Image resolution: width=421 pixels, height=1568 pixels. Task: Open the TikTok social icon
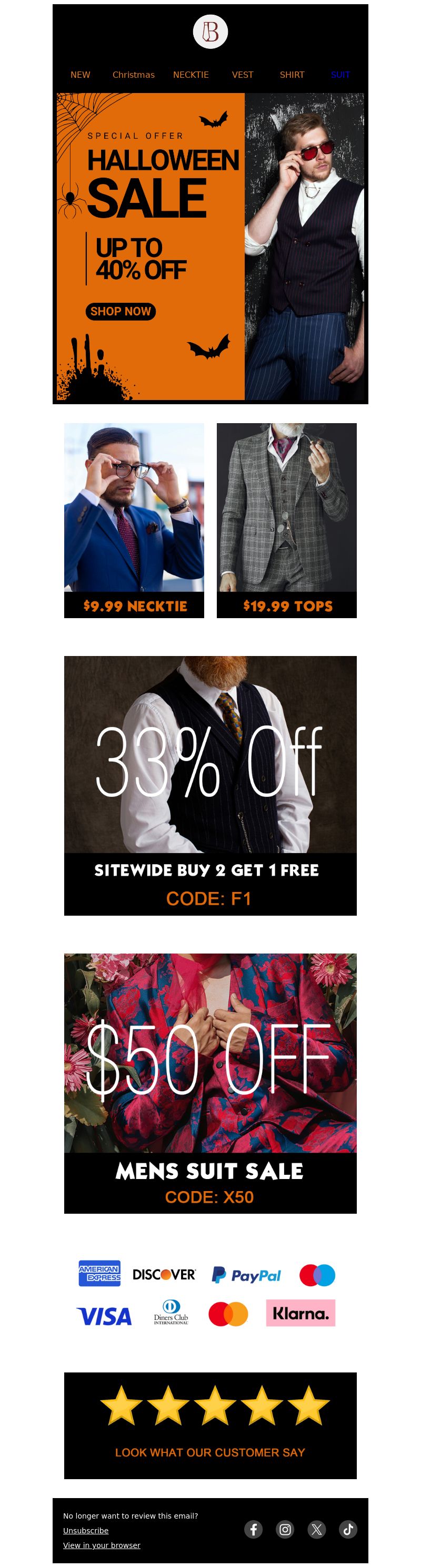pyautogui.click(x=348, y=1529)
